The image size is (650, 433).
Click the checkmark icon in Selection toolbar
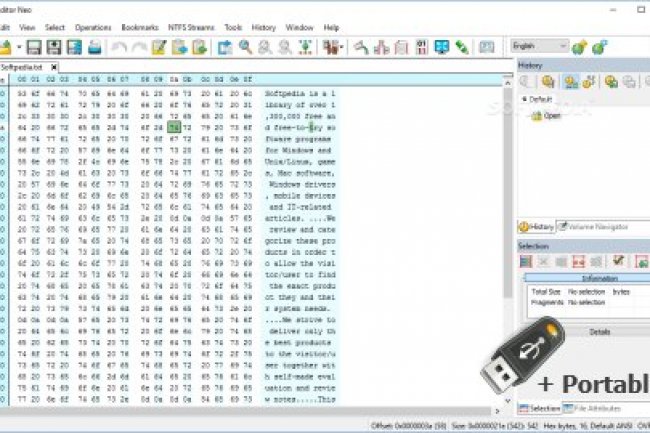pos(618,261)
